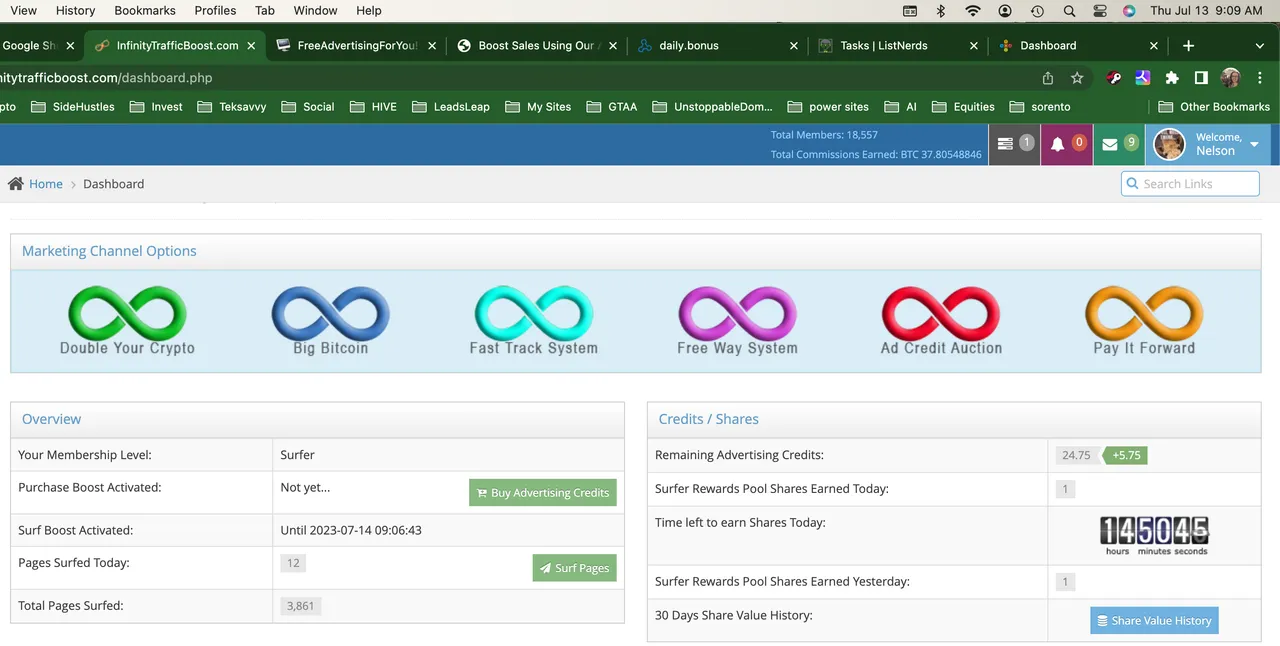Expand the Welcome Nelson user dropdown
This screenshot has height=646, width=1280.
tap(1208, 144)
